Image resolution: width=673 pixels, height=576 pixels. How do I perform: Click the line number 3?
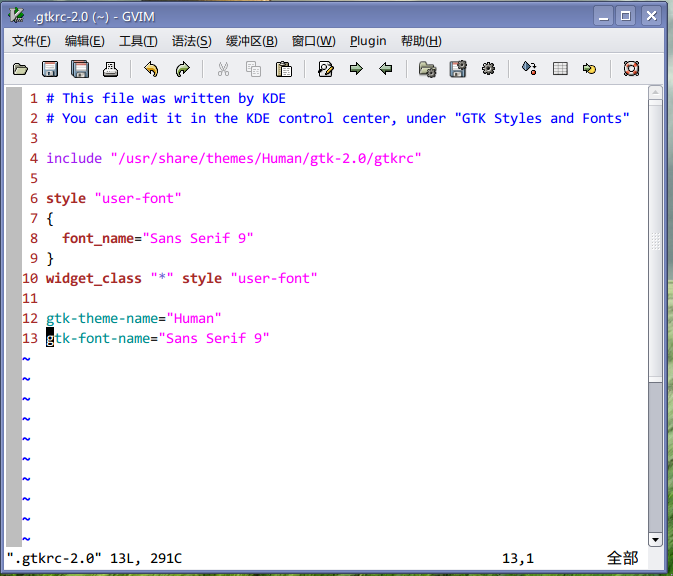pos(34,139)
